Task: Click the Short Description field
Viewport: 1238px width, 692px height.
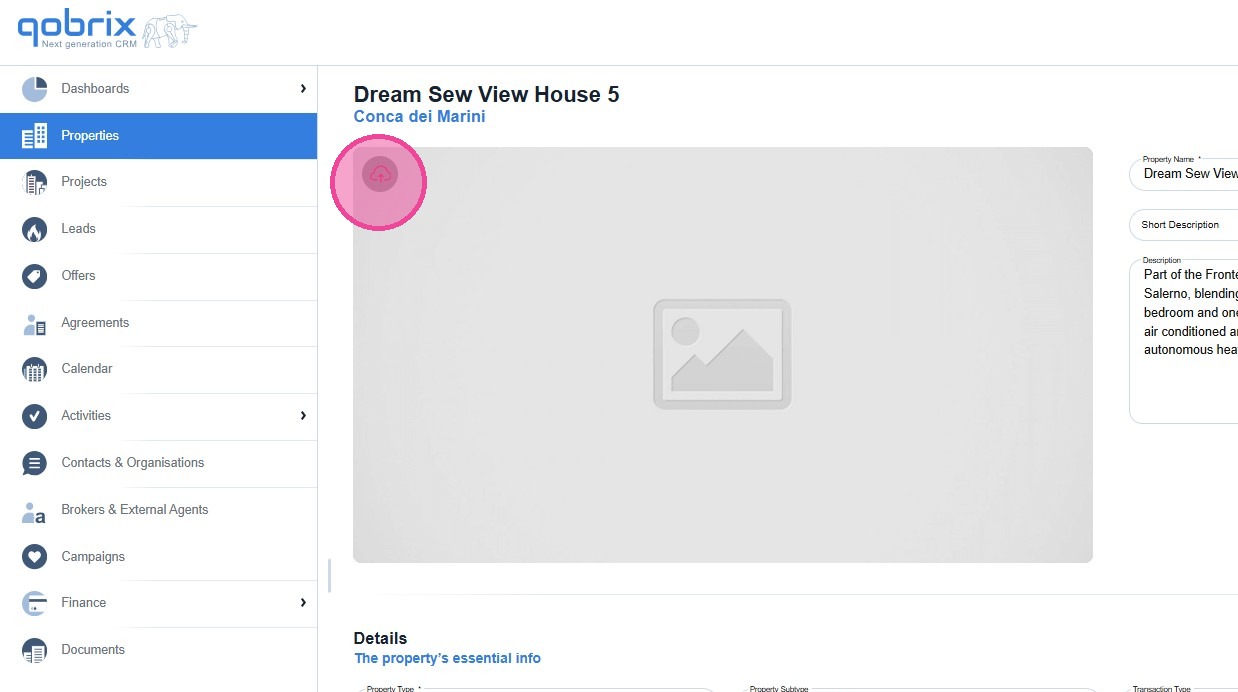Action: click(1185, 225)
